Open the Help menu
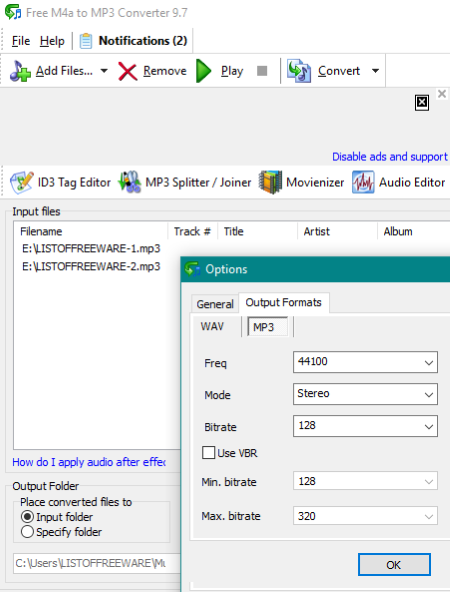450x592 pixels. (x=52, y=41)
